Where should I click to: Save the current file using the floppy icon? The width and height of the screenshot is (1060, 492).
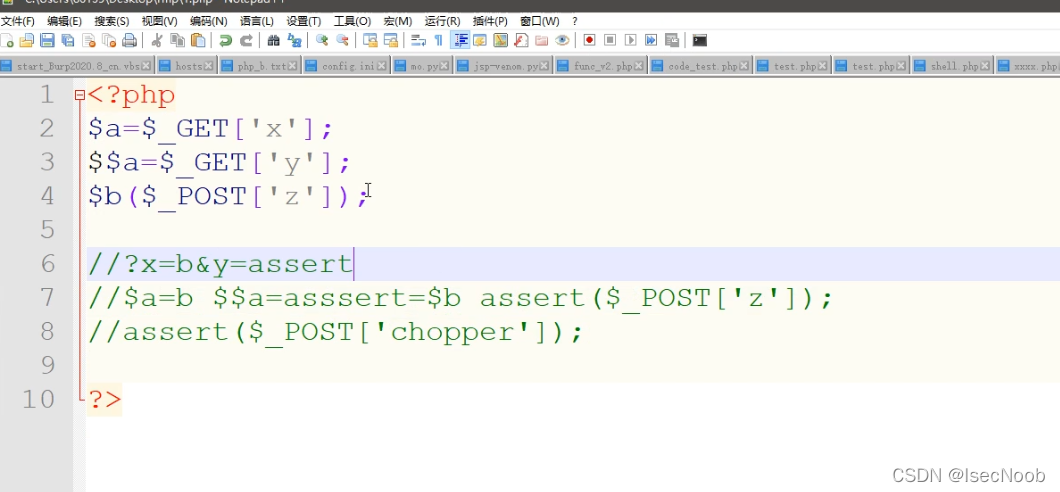47,41
